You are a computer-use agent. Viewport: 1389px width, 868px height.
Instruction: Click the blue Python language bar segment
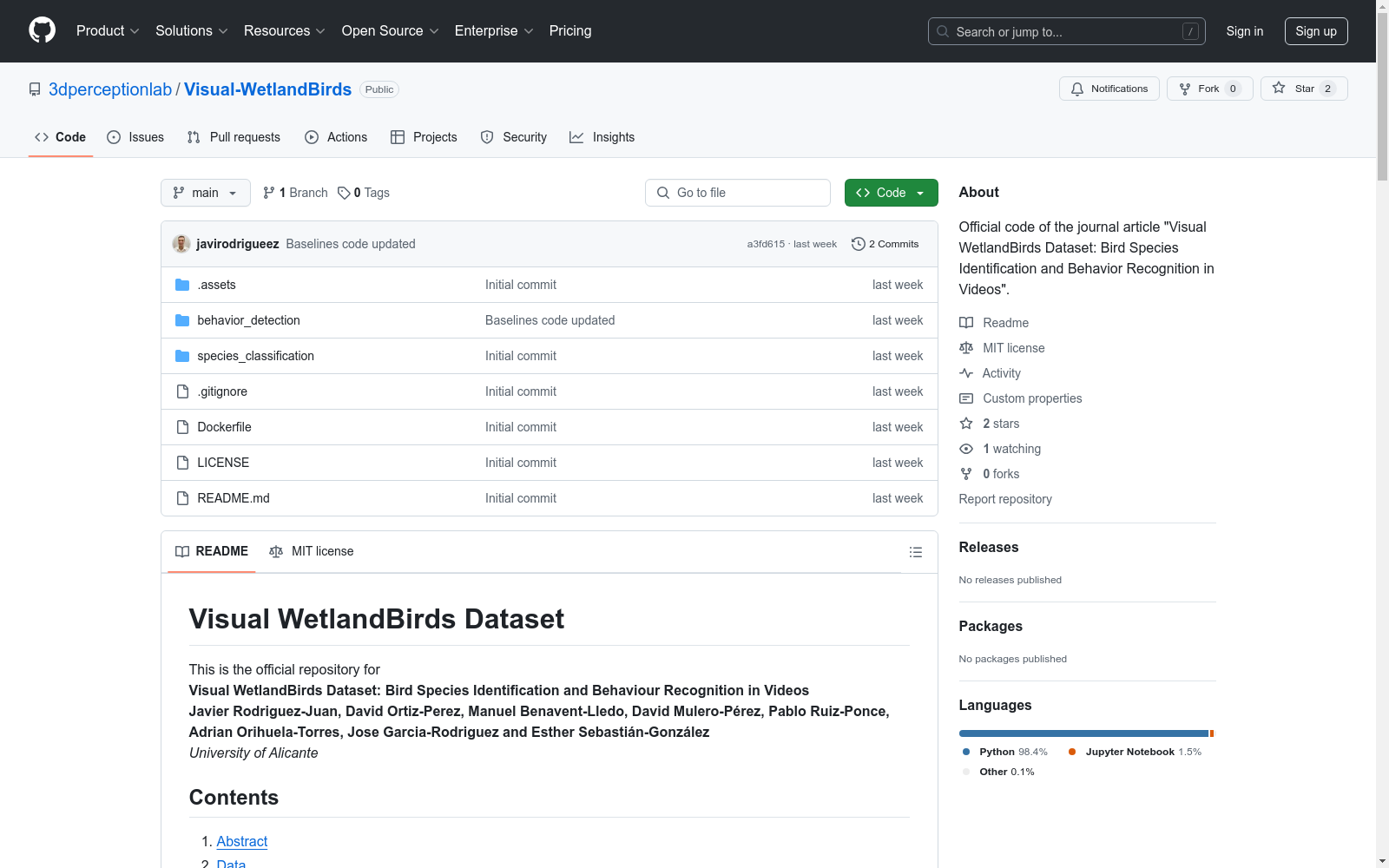point(1083,733)
